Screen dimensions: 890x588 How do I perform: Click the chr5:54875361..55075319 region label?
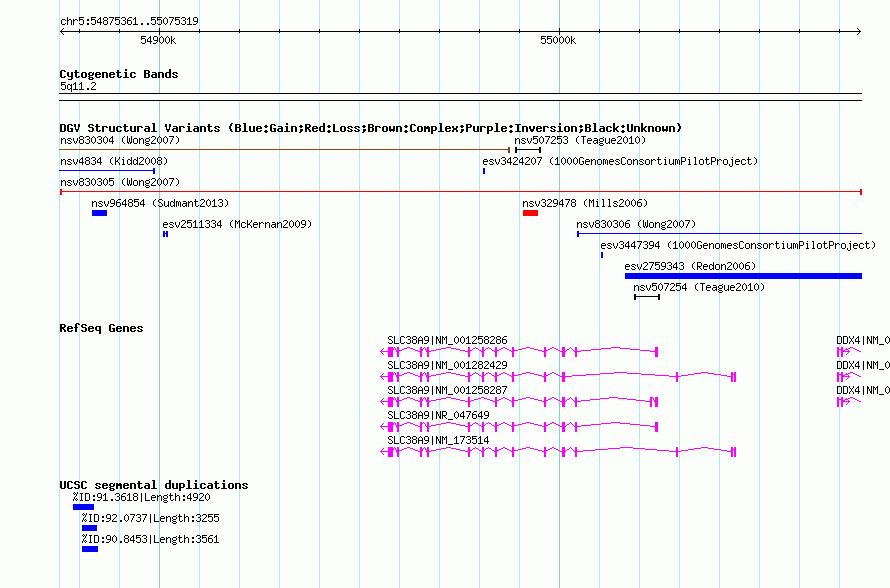point(129,22)
